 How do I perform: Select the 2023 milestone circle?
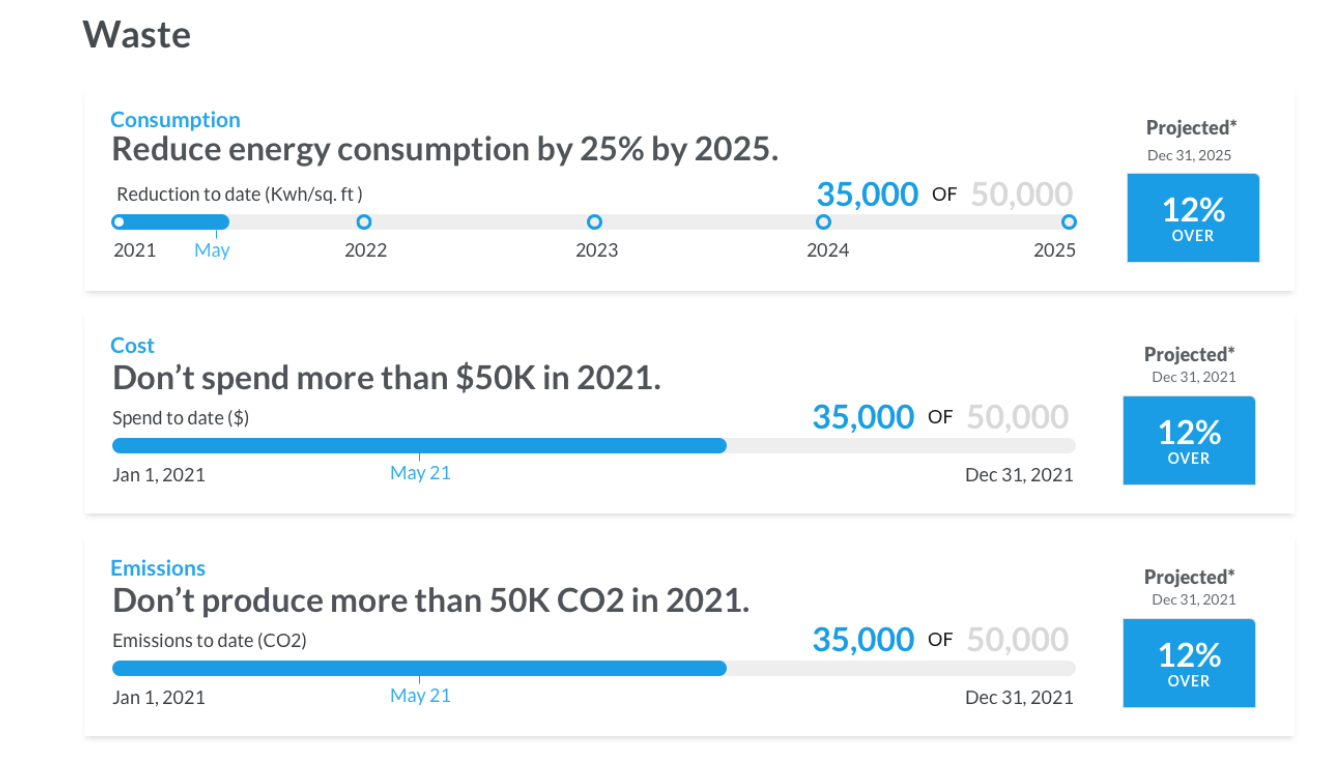(595, 222)
